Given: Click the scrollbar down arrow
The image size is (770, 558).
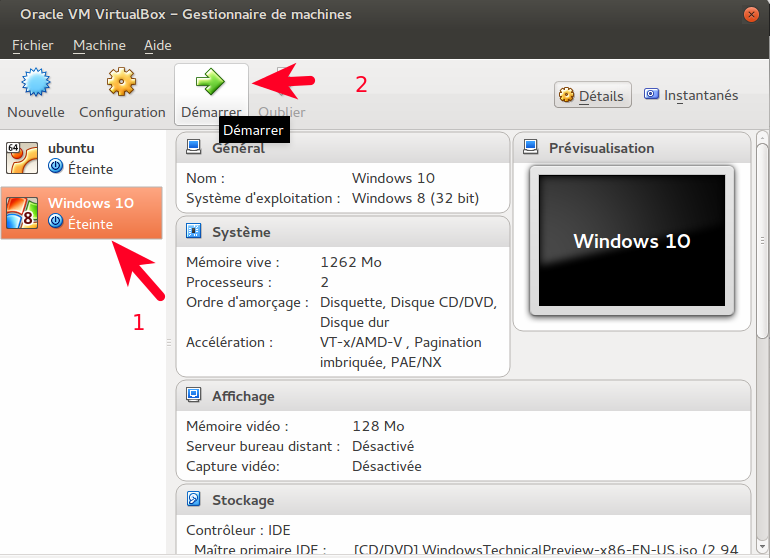Looking at the screenshot, I should (762, 546).
